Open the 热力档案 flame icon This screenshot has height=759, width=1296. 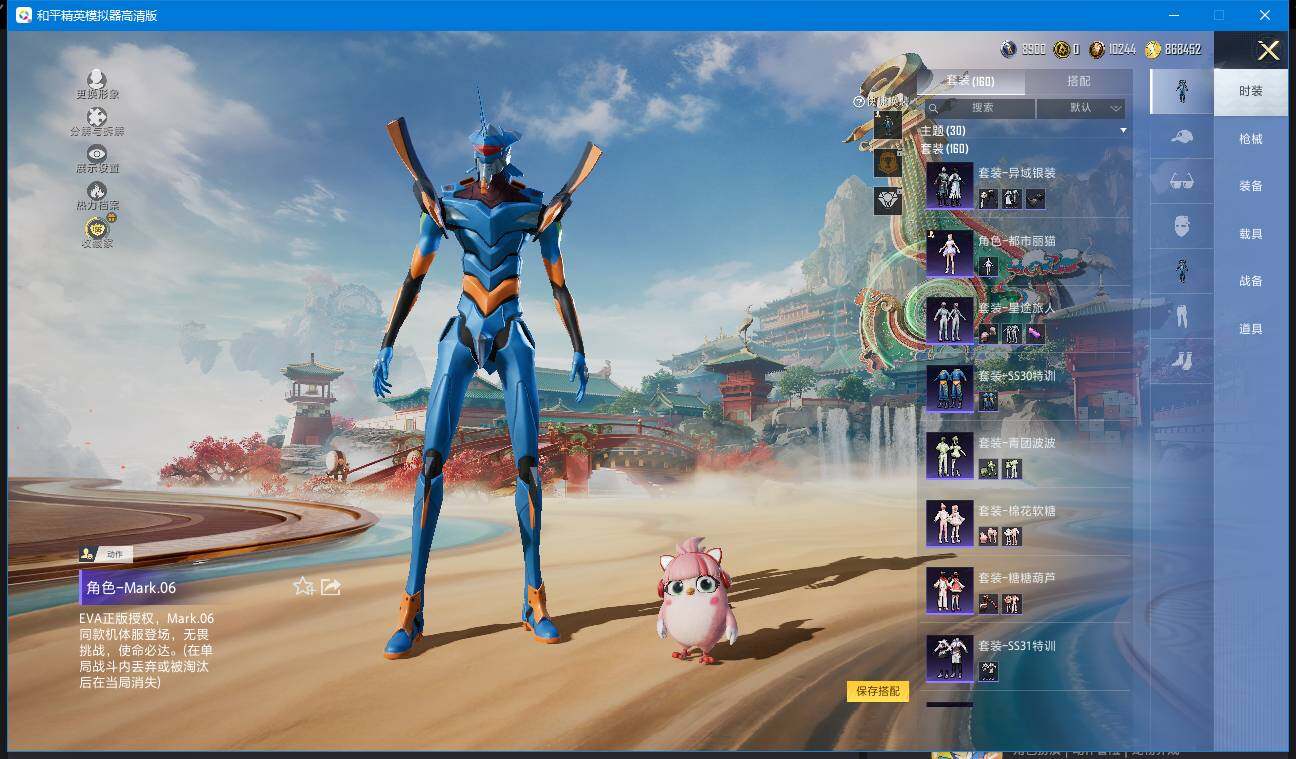pos(97,190)
